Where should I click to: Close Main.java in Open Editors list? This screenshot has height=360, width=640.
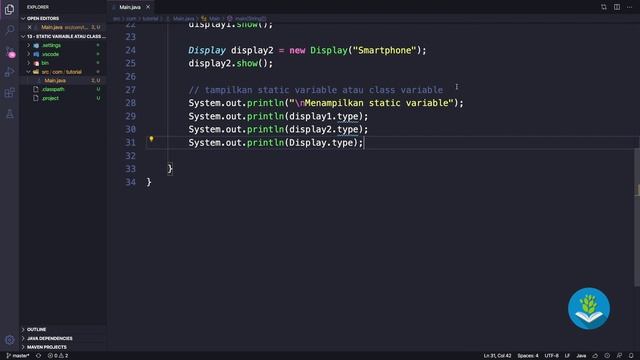pyautogui.click(x=29, y=27)
